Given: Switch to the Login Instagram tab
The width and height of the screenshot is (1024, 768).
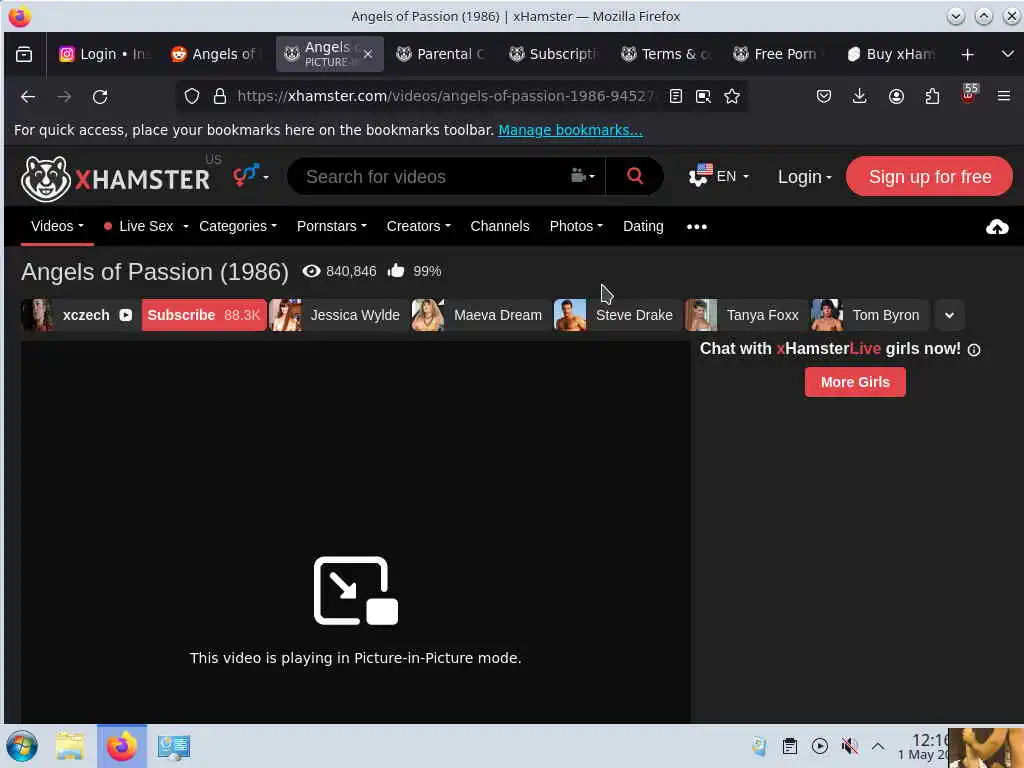Looking at the screenshot, I should pyautogui.click(x=104, y=54).
